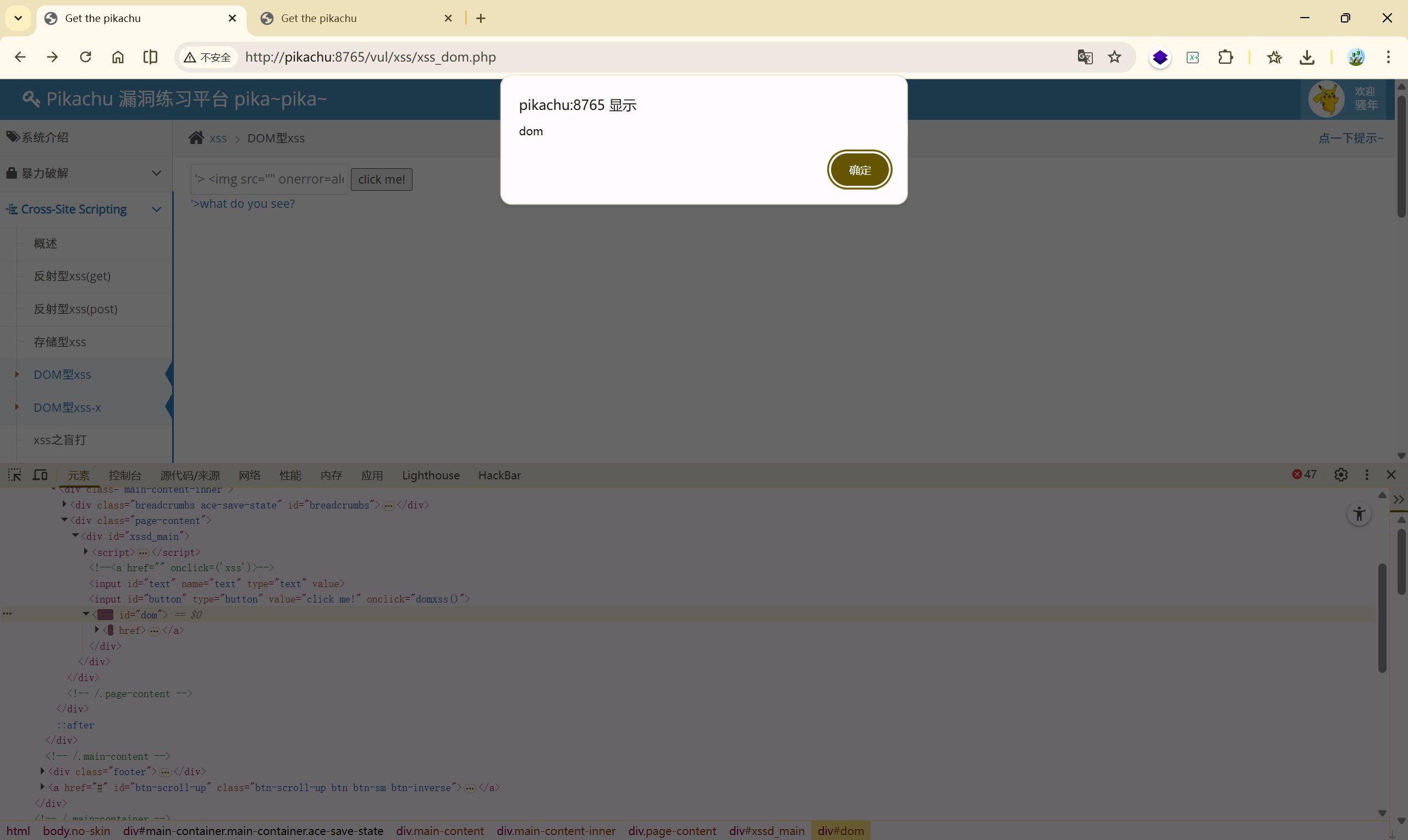Open the browser downloads icon
Screen dimensions: 1408x840
tap(1307, 57)
